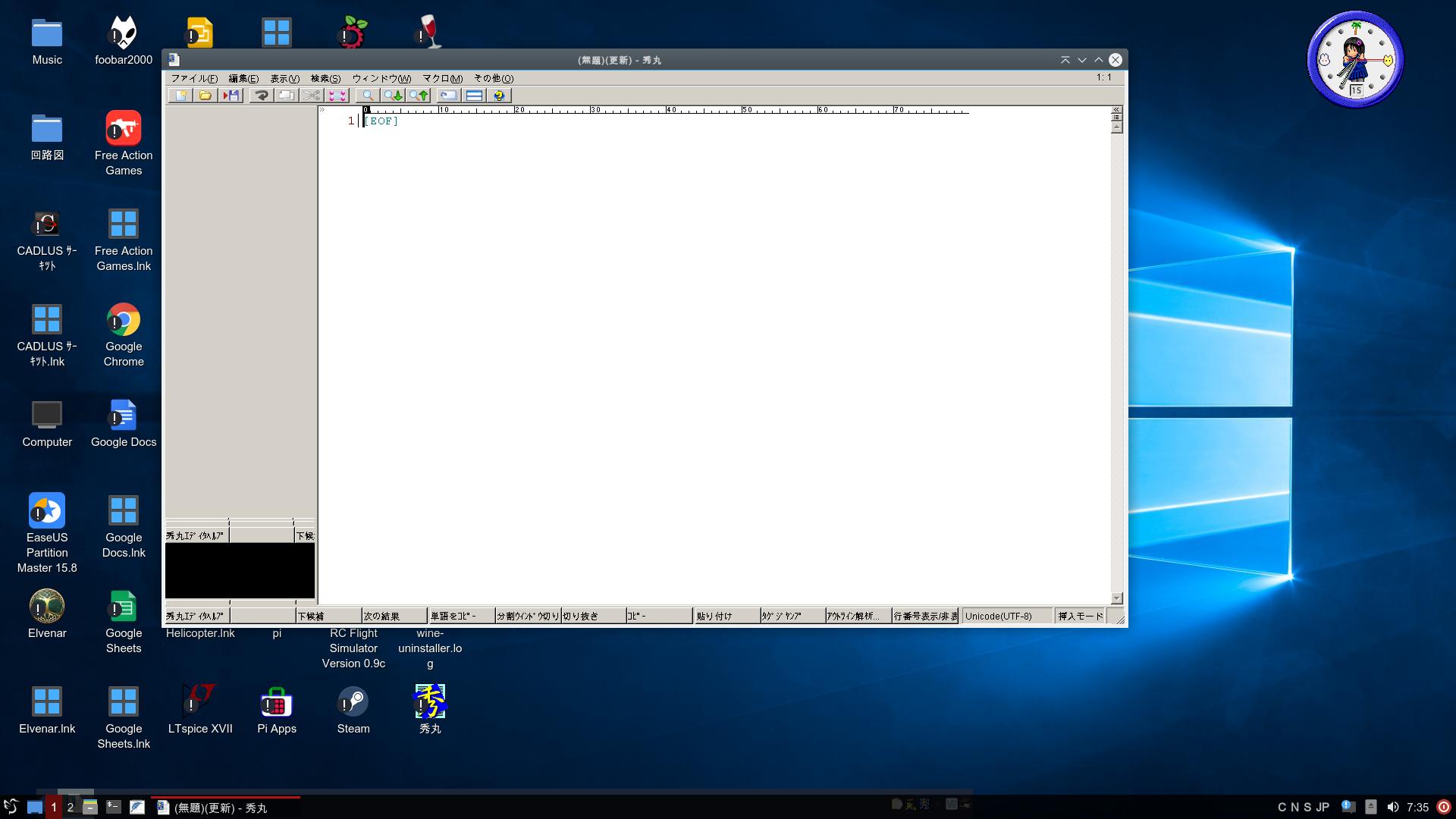The height and width of the screenshot is (819, 1456).
Task: Click the Find Next down-arrow icon
Action: click(394, 96)
